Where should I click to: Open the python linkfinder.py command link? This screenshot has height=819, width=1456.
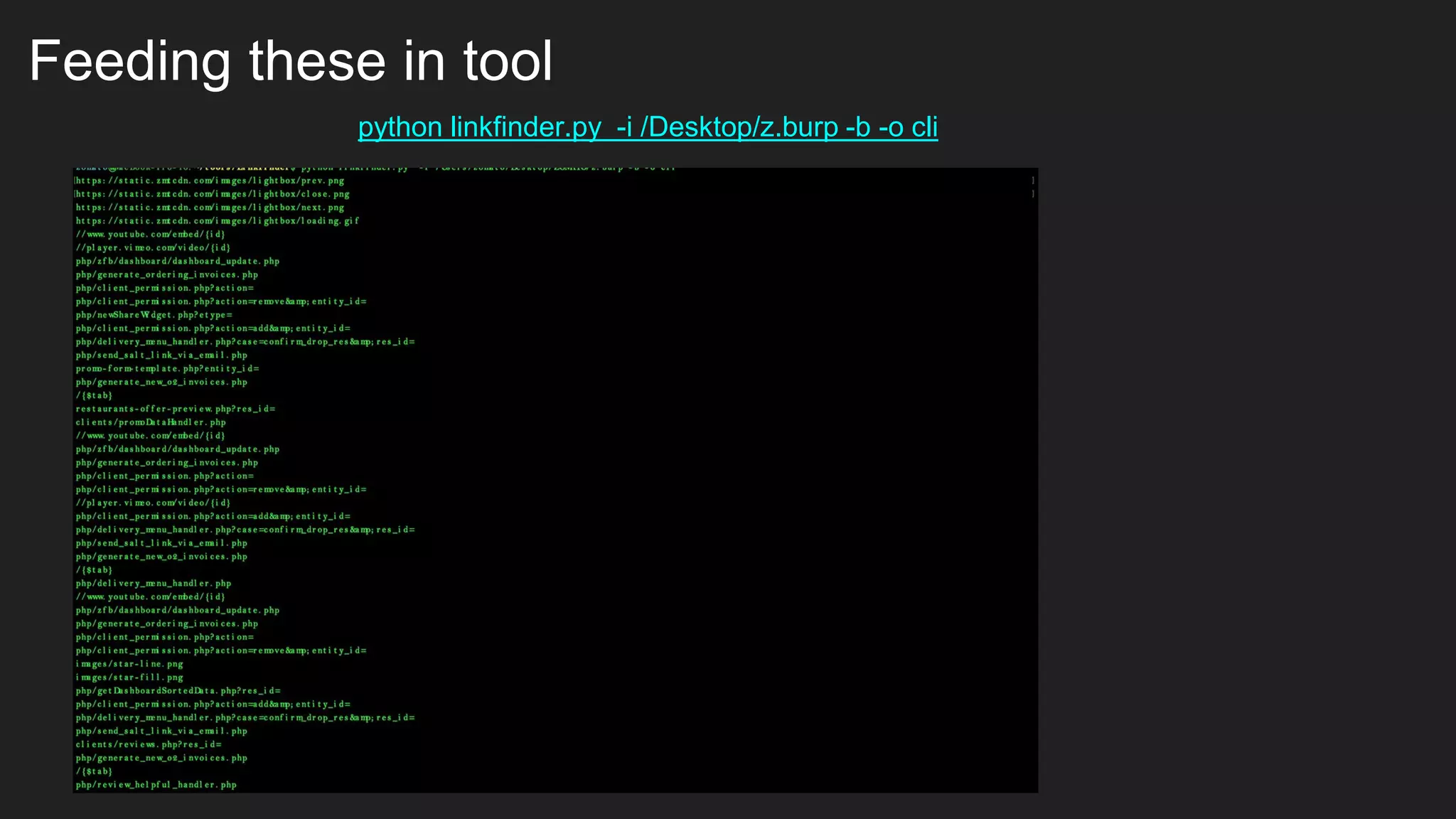[648, 127]
